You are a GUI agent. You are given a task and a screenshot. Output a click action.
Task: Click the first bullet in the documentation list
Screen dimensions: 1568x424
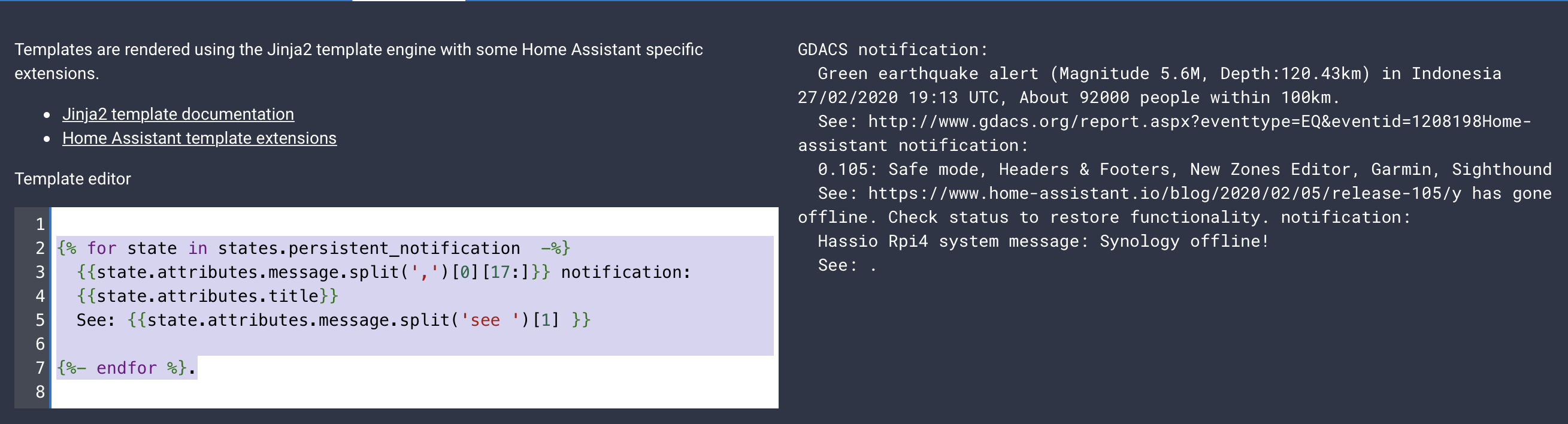[x=47, y=114]
